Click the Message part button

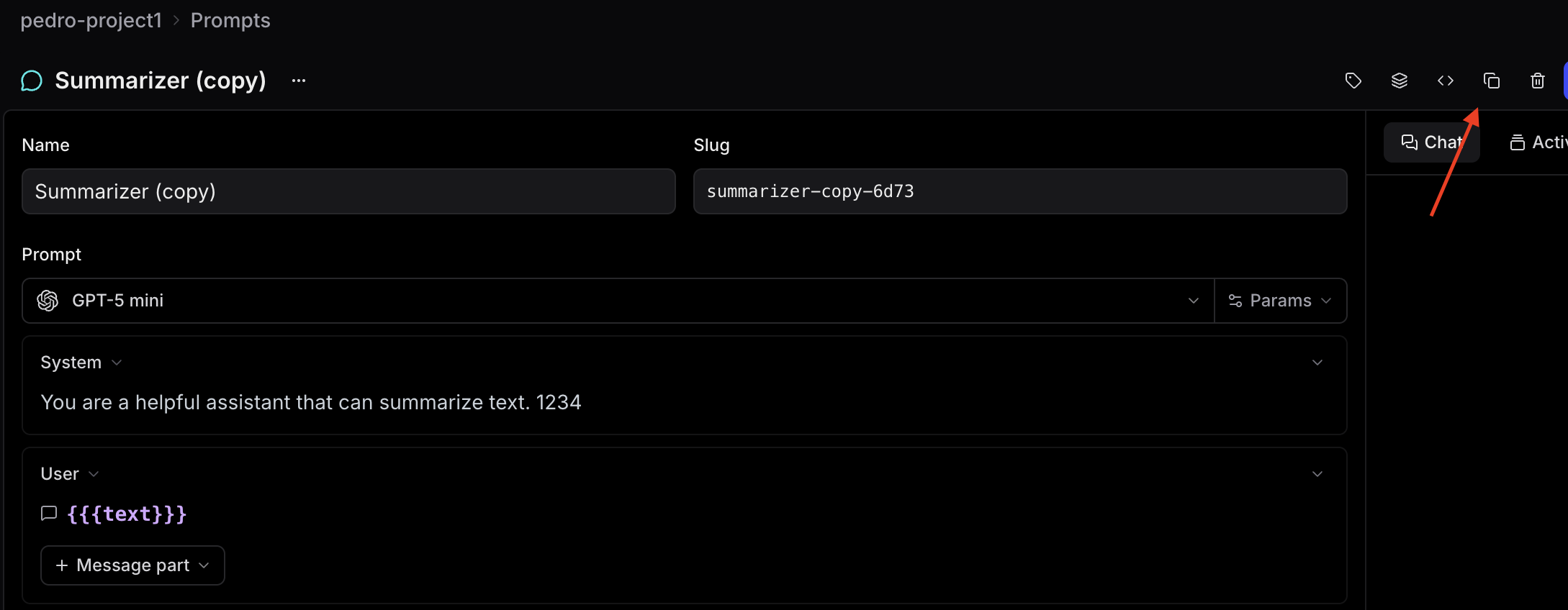pos(132,565)
